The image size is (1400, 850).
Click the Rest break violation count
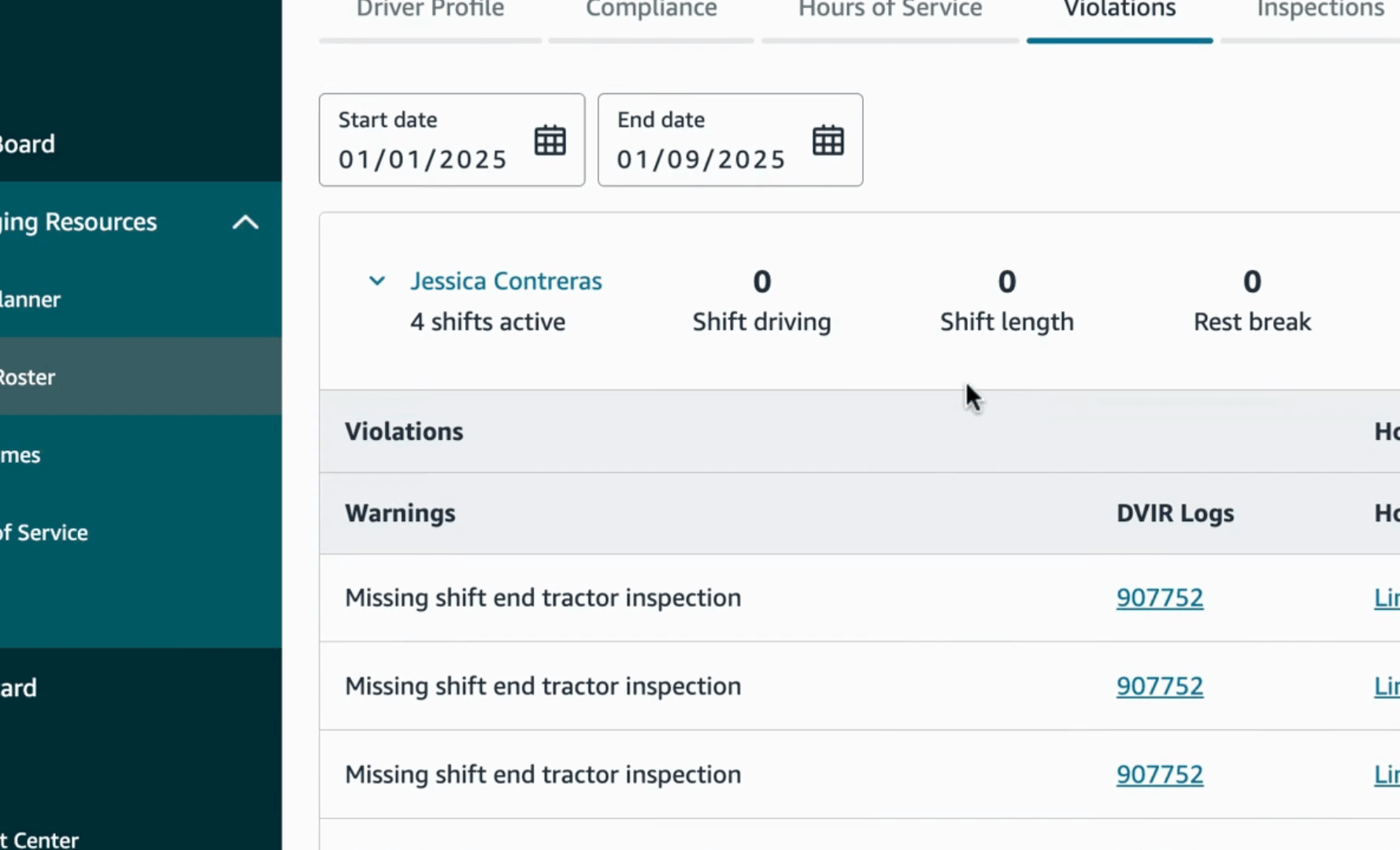coord(1252,283)
